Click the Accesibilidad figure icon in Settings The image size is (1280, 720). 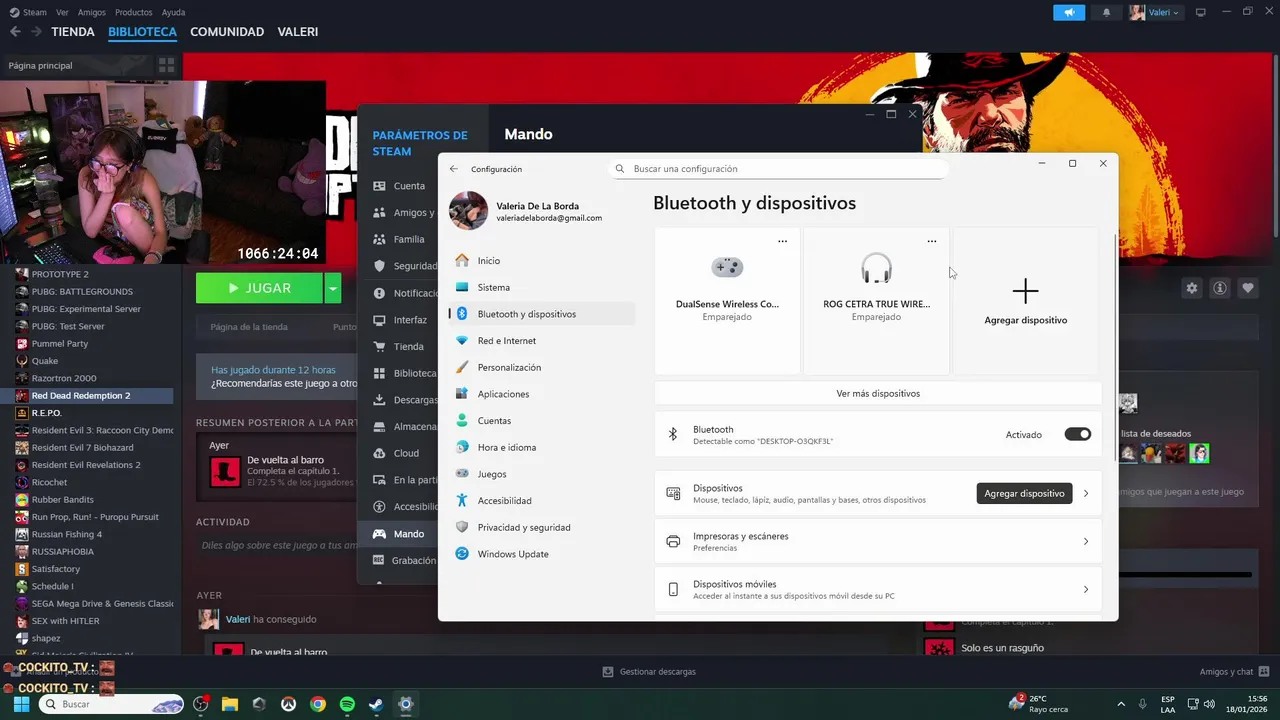click(462, 500)
